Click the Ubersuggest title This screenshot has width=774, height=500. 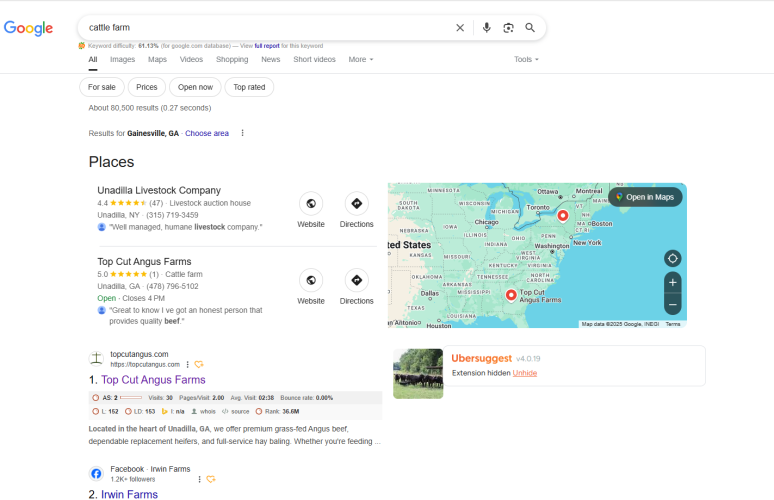coord(481,358)
